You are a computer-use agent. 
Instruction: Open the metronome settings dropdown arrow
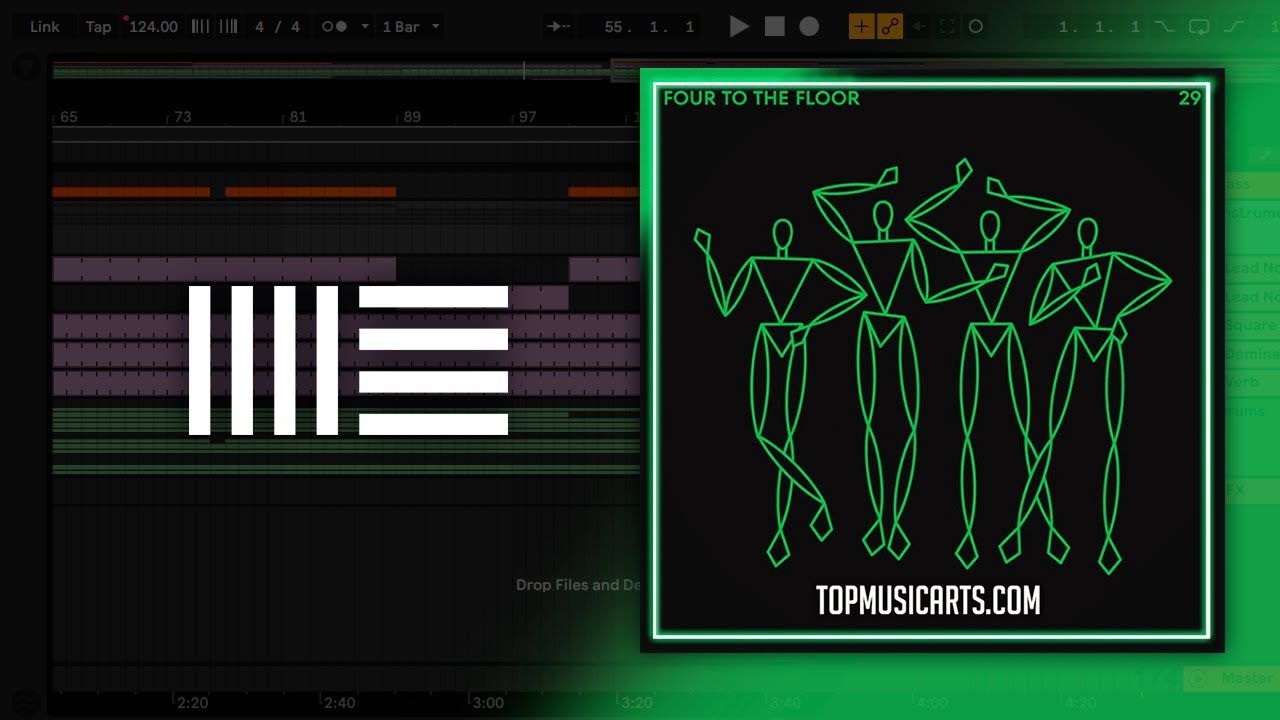[x=365, y=27]
